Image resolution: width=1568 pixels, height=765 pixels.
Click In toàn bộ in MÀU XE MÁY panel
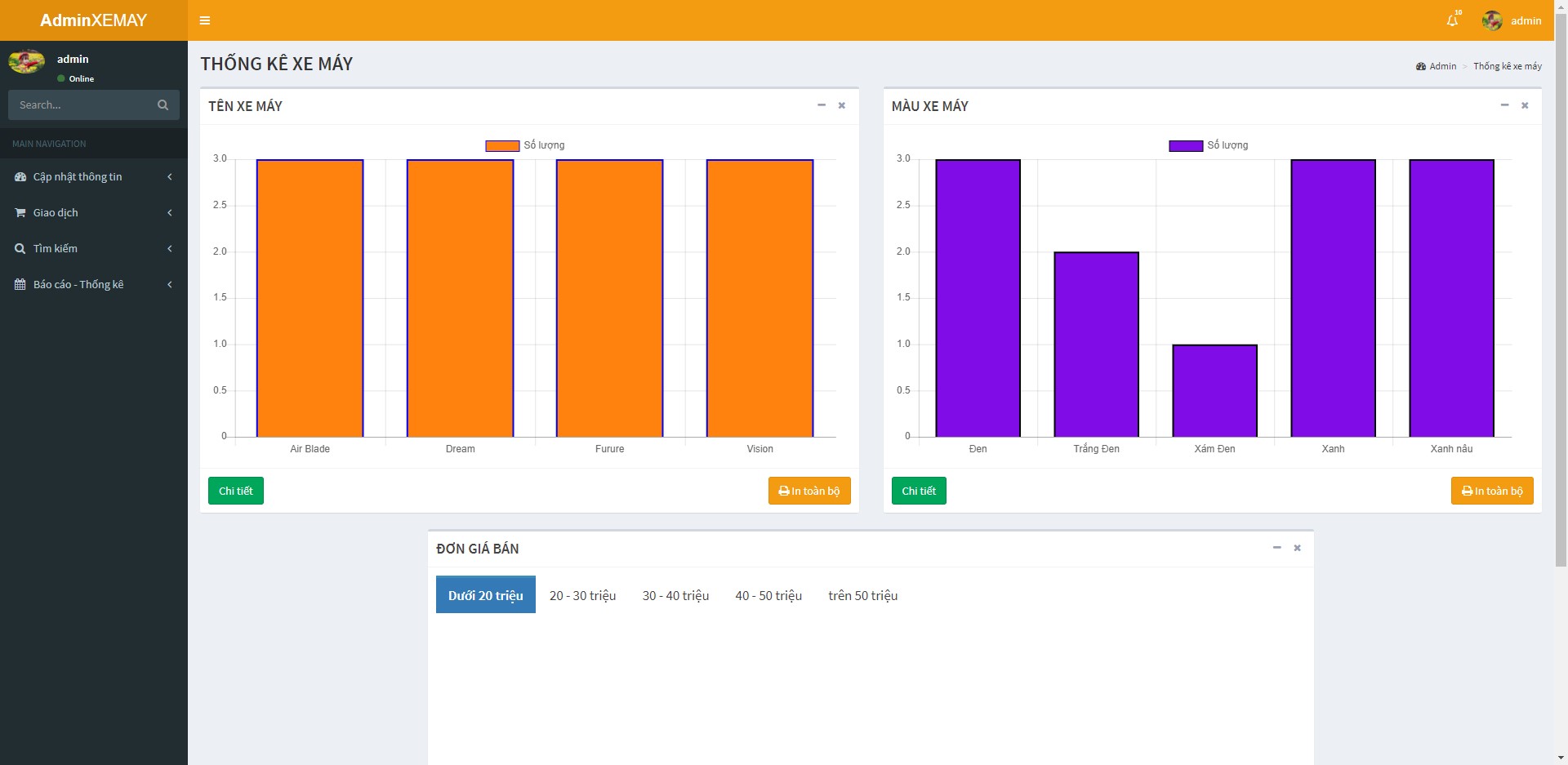[x=1492, y=491]
